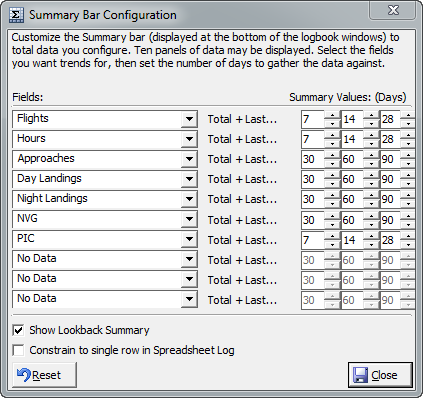This screenshot has height=398, width=423.
Task: Click Total + Last label in NVG row
Action: coord(242,220)
